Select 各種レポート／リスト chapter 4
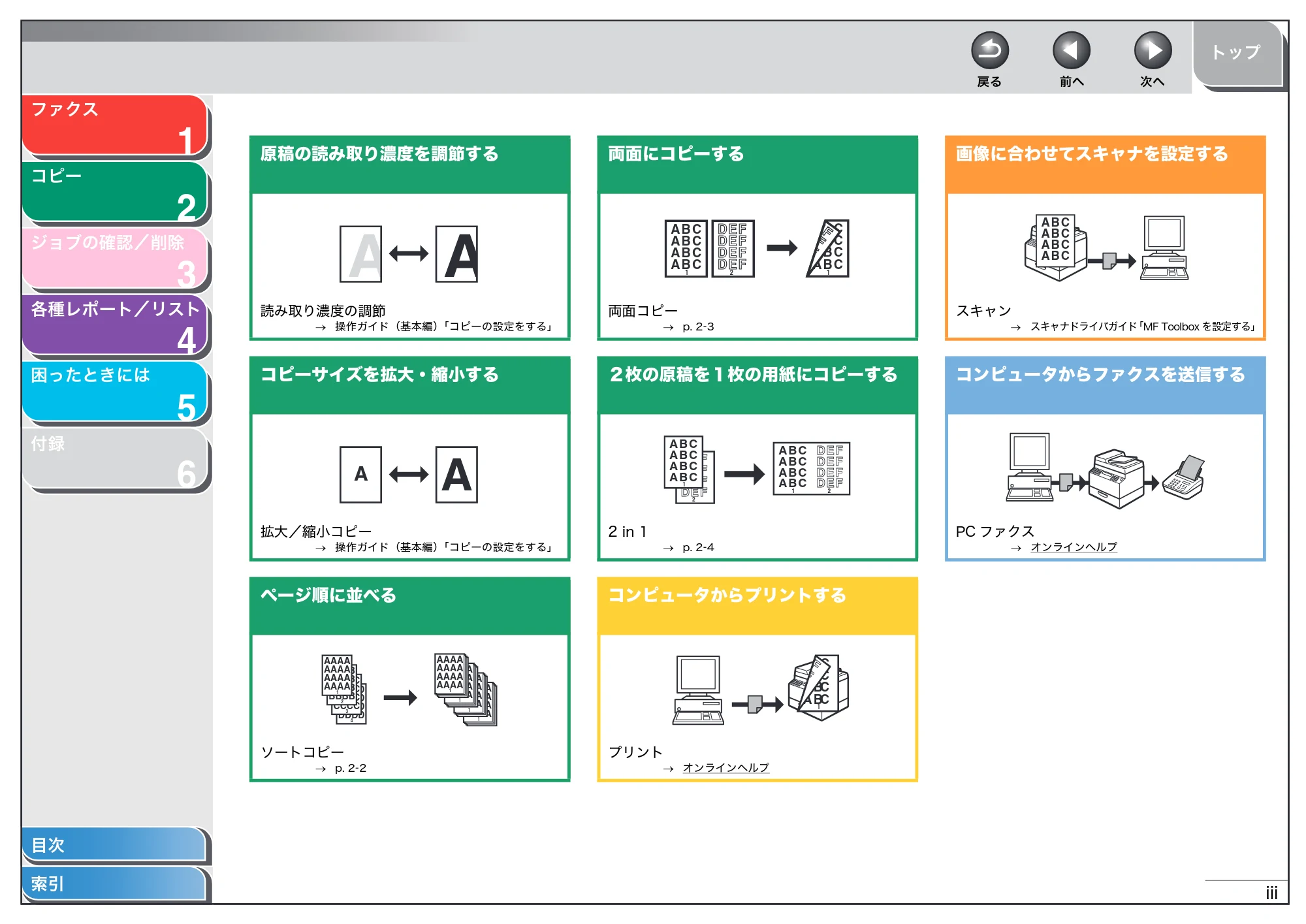 tap(115, 325)
